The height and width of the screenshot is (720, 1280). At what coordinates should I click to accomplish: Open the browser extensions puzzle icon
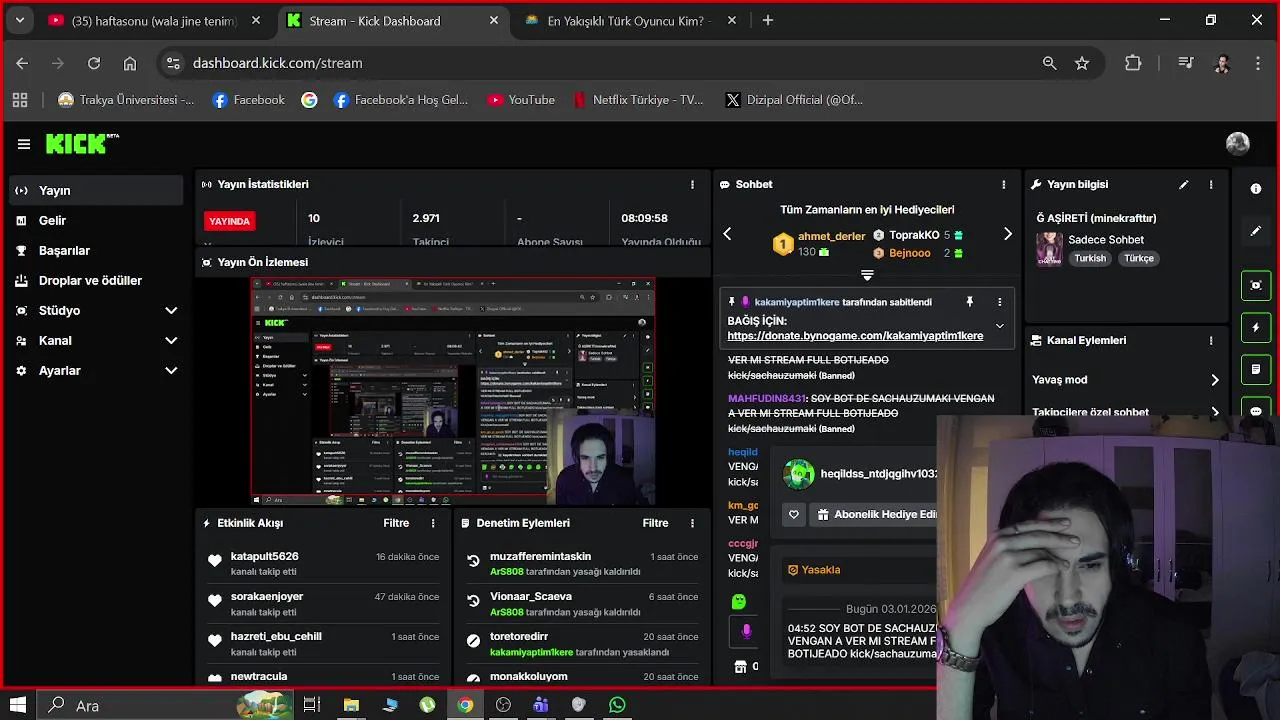click(1133, 63)
